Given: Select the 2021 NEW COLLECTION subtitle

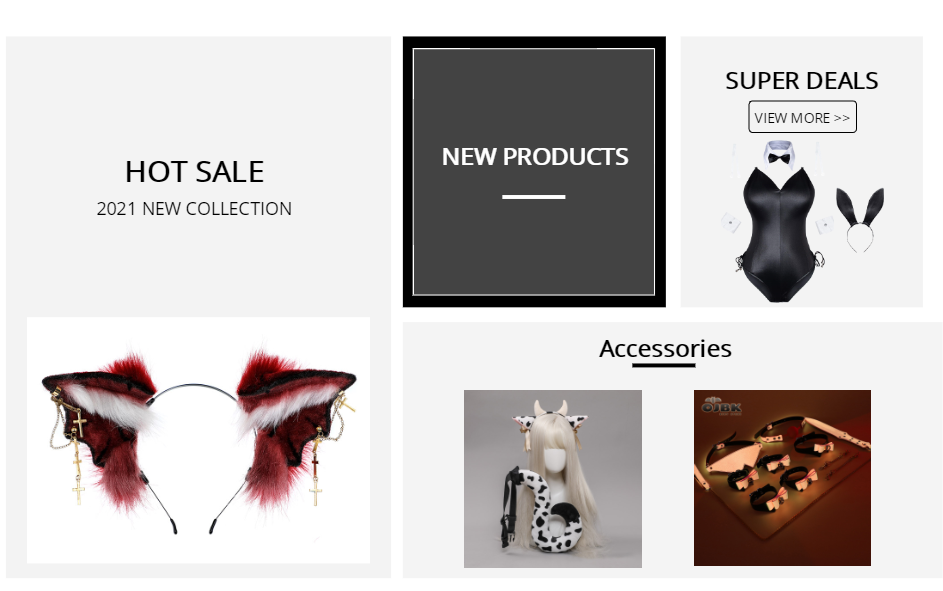Looking at the screenshot, I should point(194,209).
